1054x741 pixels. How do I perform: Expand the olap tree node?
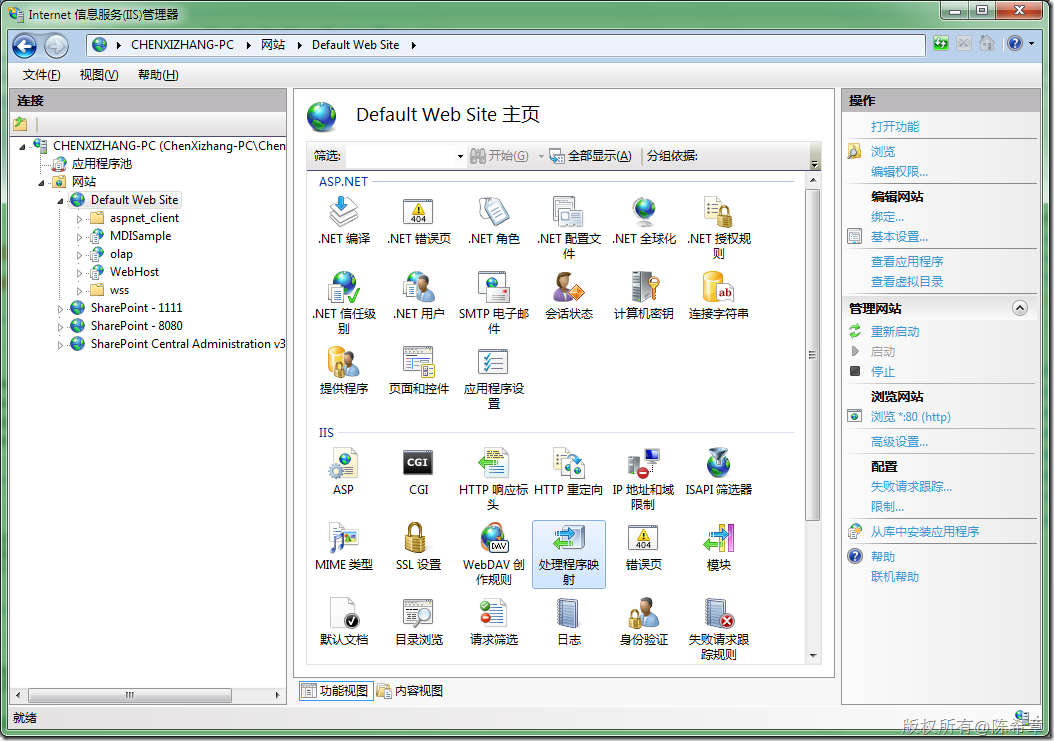point(79,255)
